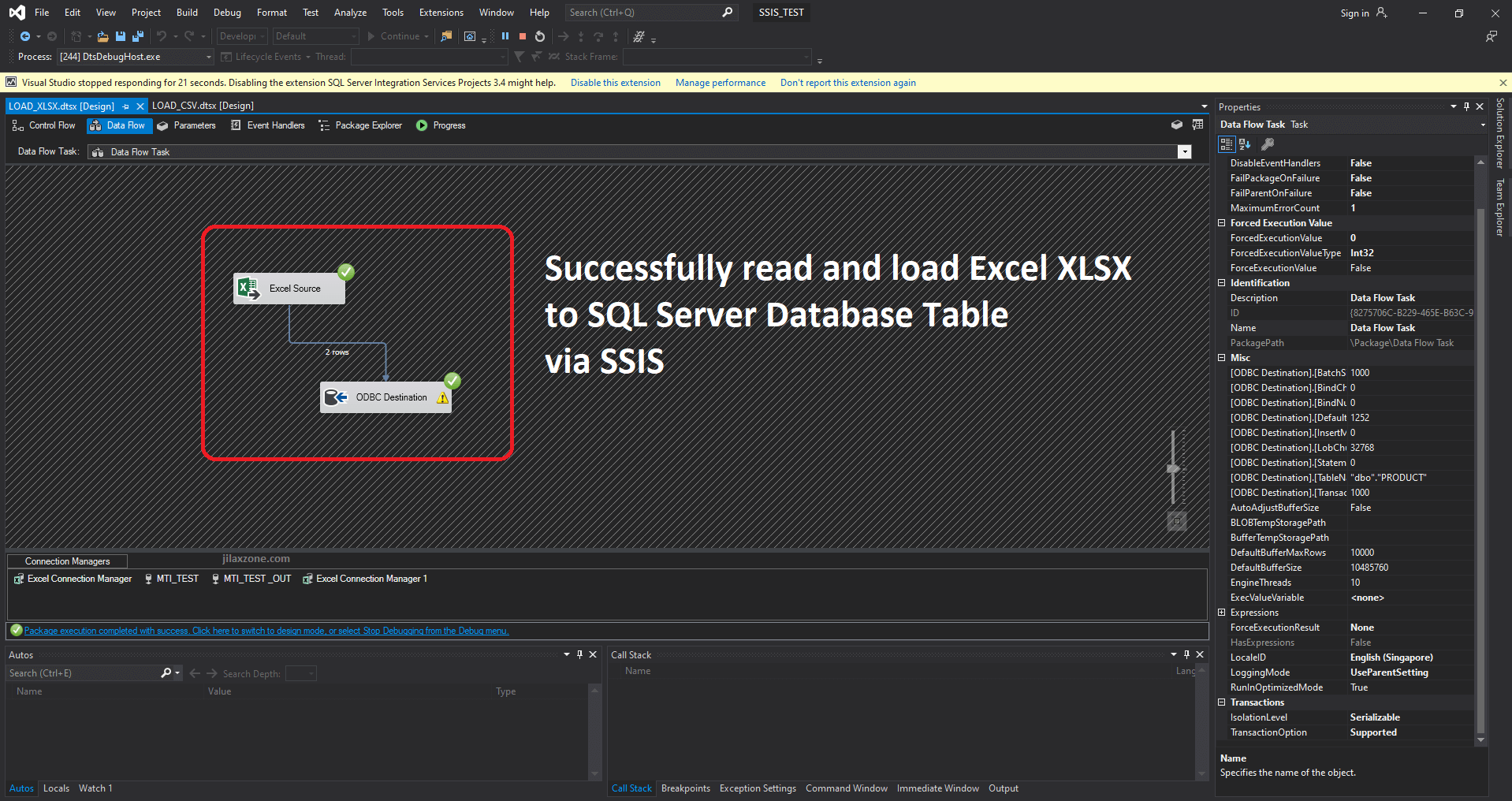Click the Fit view to window icon
The height and width of the screenshot is (801, 1512).
tap(1177, 521)
